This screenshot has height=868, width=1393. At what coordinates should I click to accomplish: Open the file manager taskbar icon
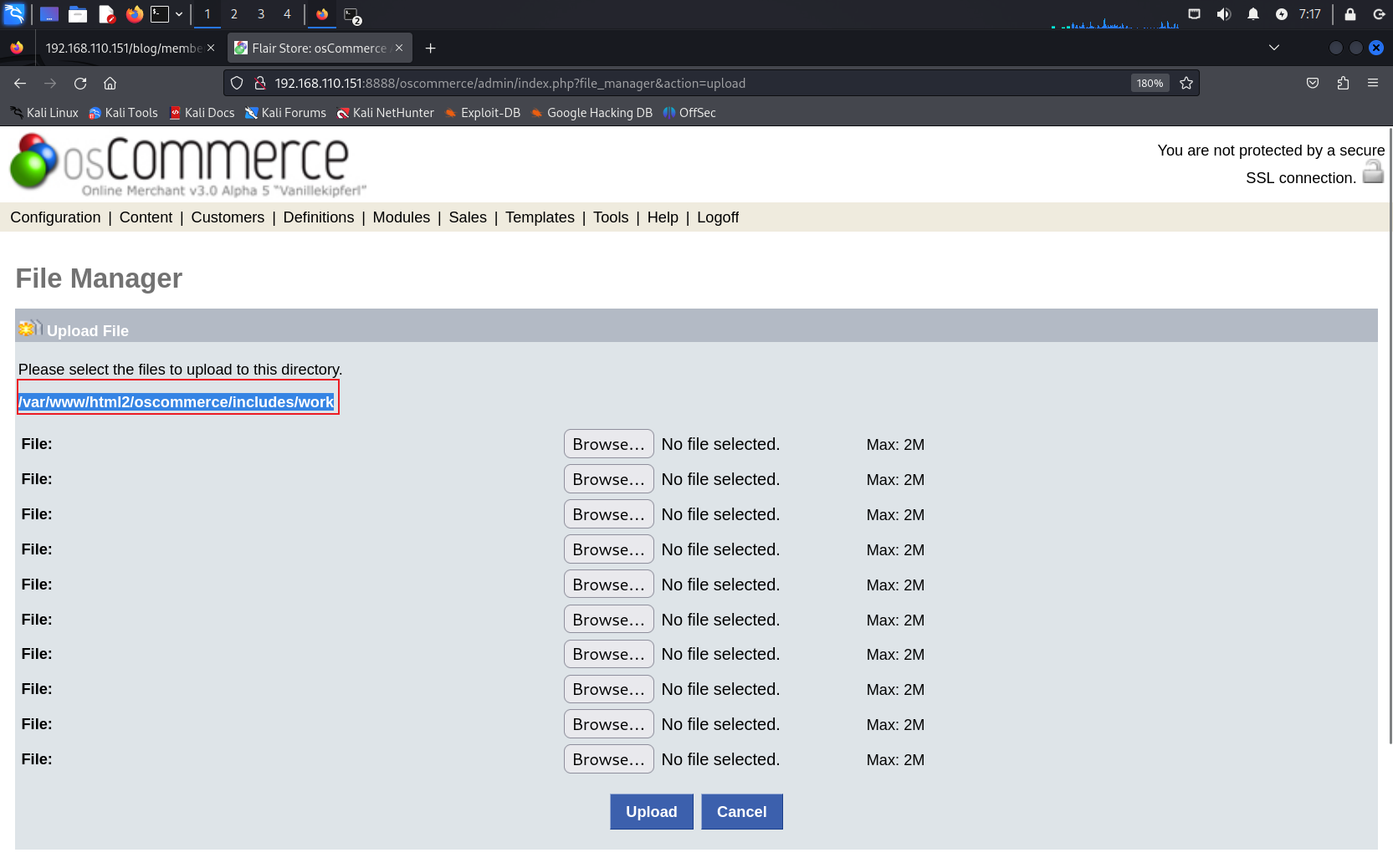78,14
